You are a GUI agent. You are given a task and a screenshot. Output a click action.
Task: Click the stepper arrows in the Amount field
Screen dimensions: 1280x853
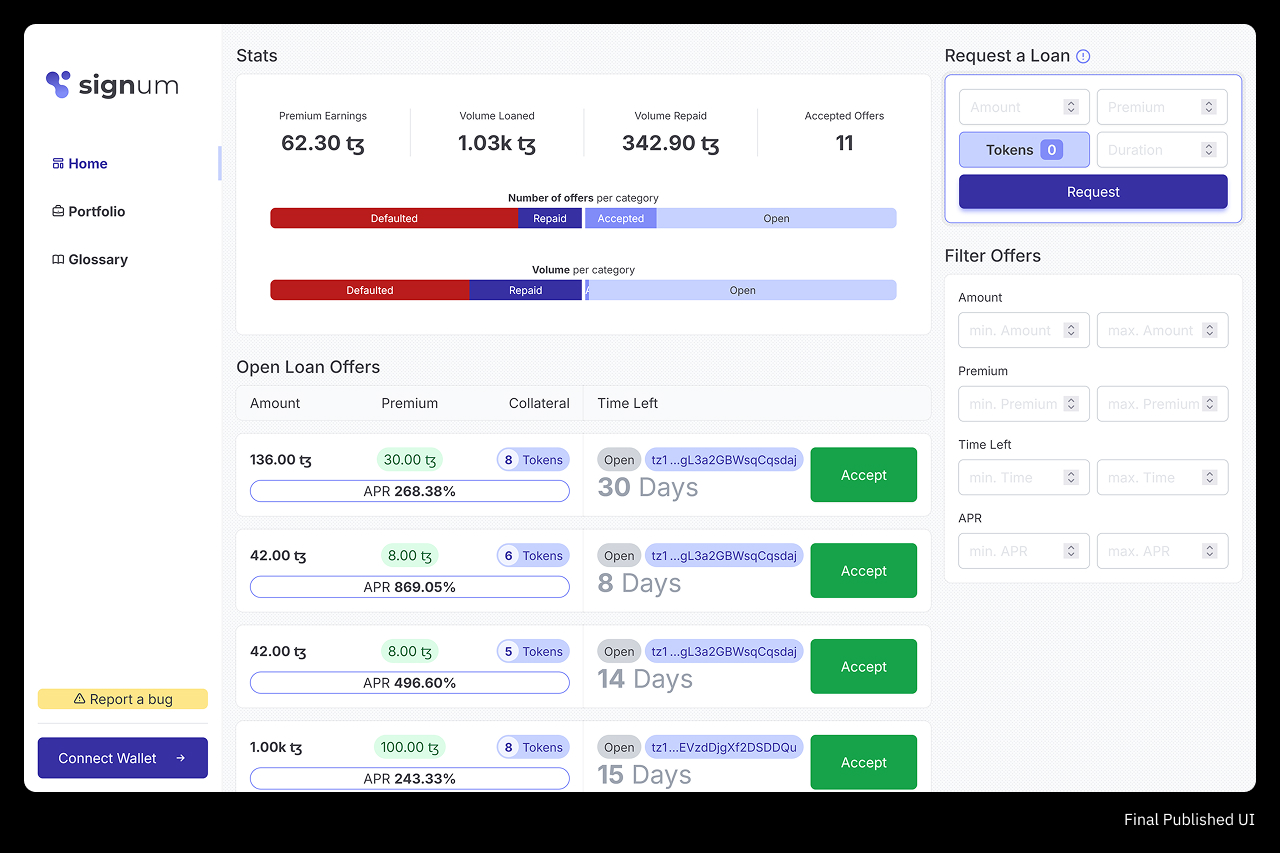pyautogui.click(x=1071, y=107)
